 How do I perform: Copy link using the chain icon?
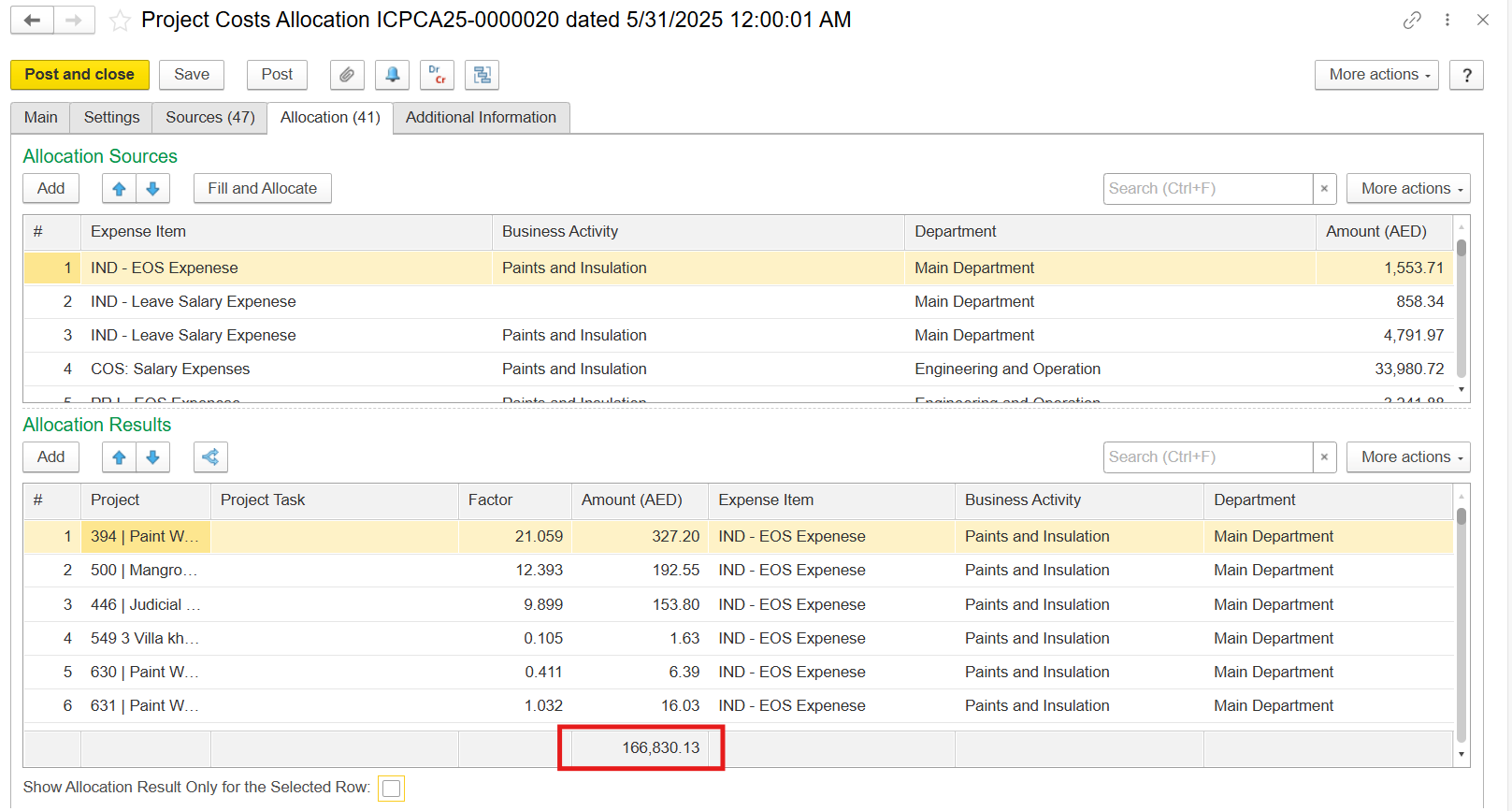pyautogui.click(x=1412, y=20)
